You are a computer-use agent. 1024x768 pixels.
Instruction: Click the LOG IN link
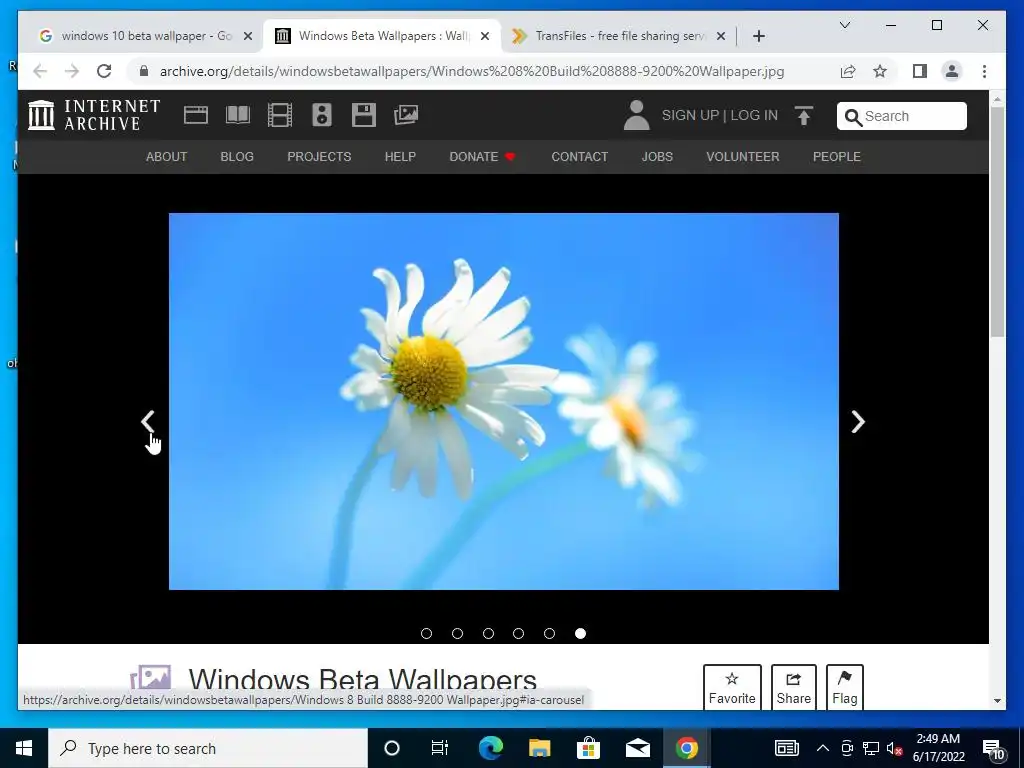pyautogui.click(x=754, y=115)
